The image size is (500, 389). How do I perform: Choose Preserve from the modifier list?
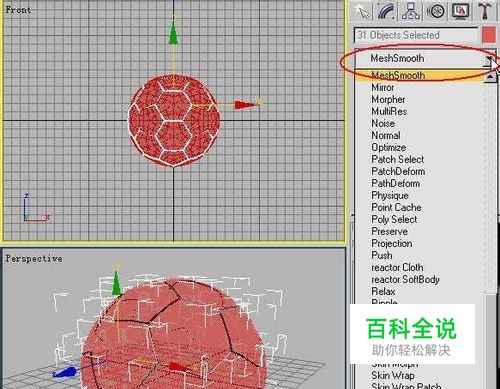click(390, 231)
